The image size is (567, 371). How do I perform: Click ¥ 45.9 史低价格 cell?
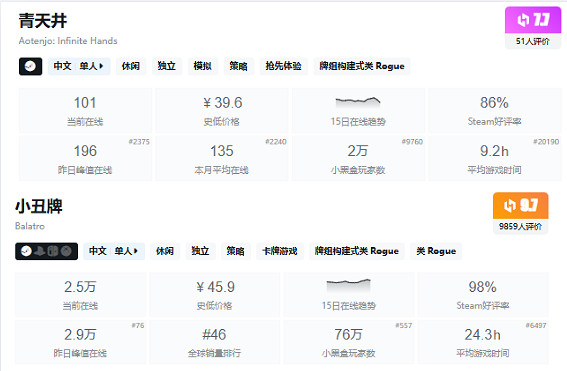click(x=214, y=294)
